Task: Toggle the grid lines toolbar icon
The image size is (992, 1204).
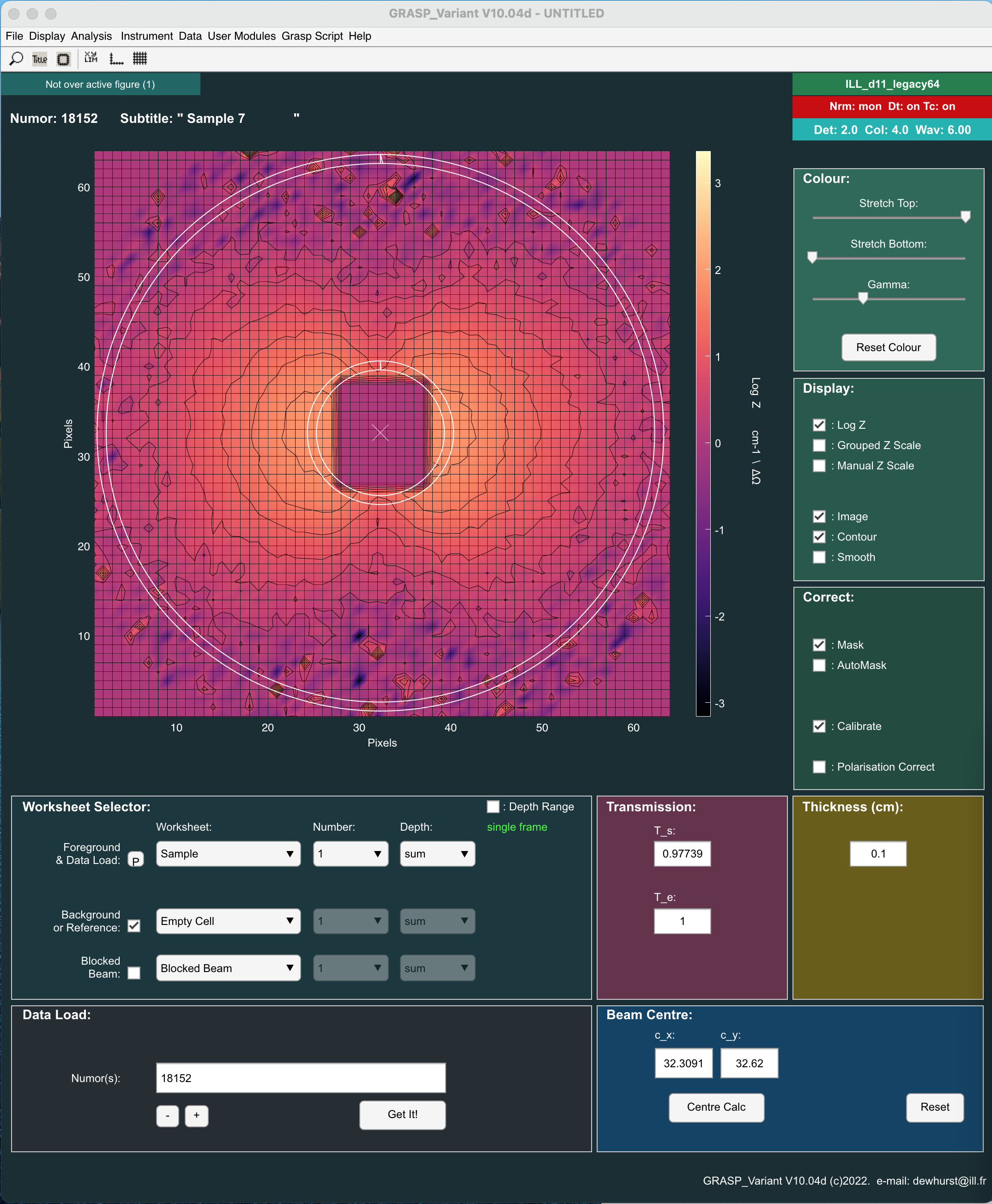Action: 140,58
